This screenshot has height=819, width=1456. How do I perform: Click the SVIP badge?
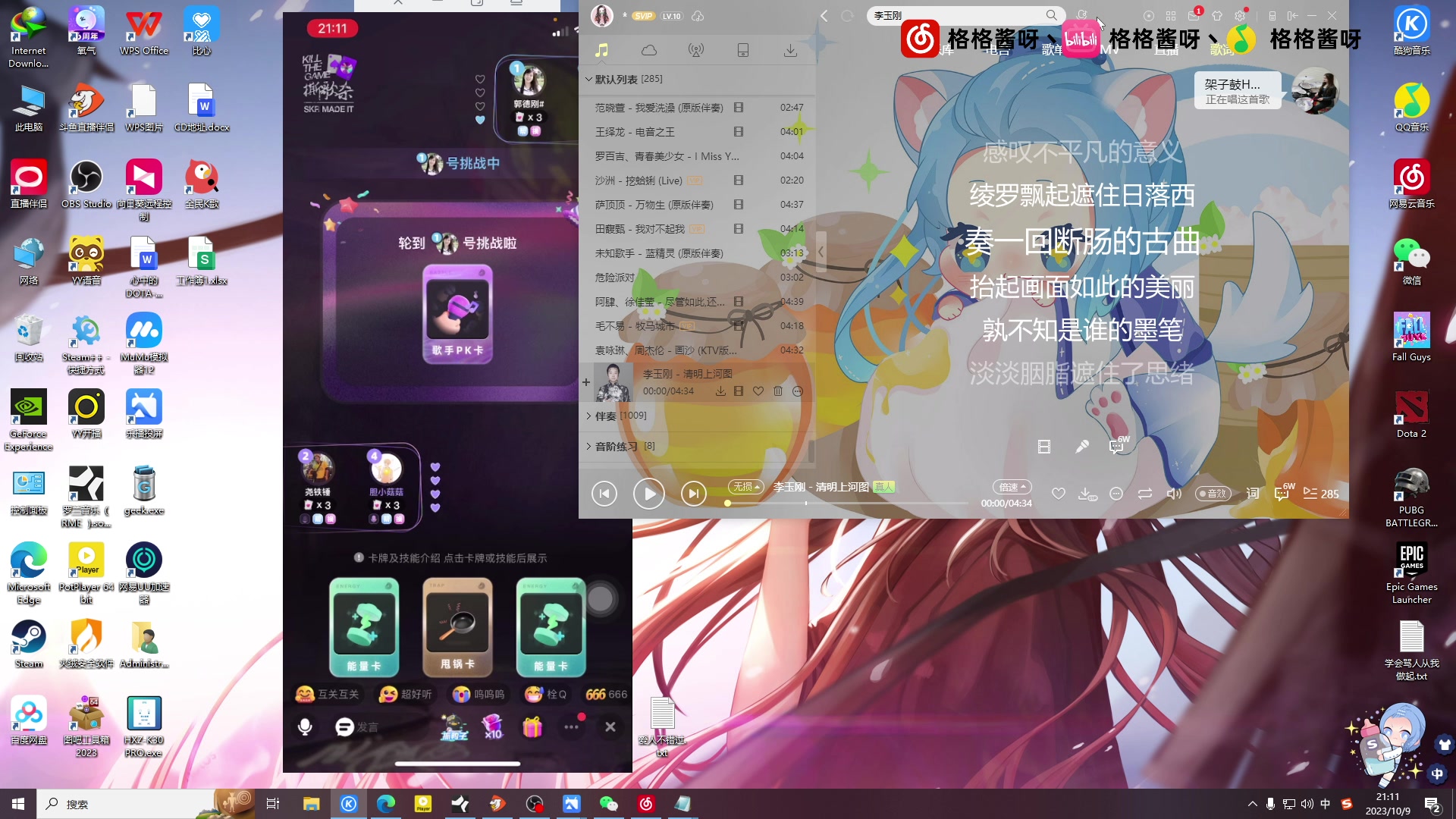point(644,16)
